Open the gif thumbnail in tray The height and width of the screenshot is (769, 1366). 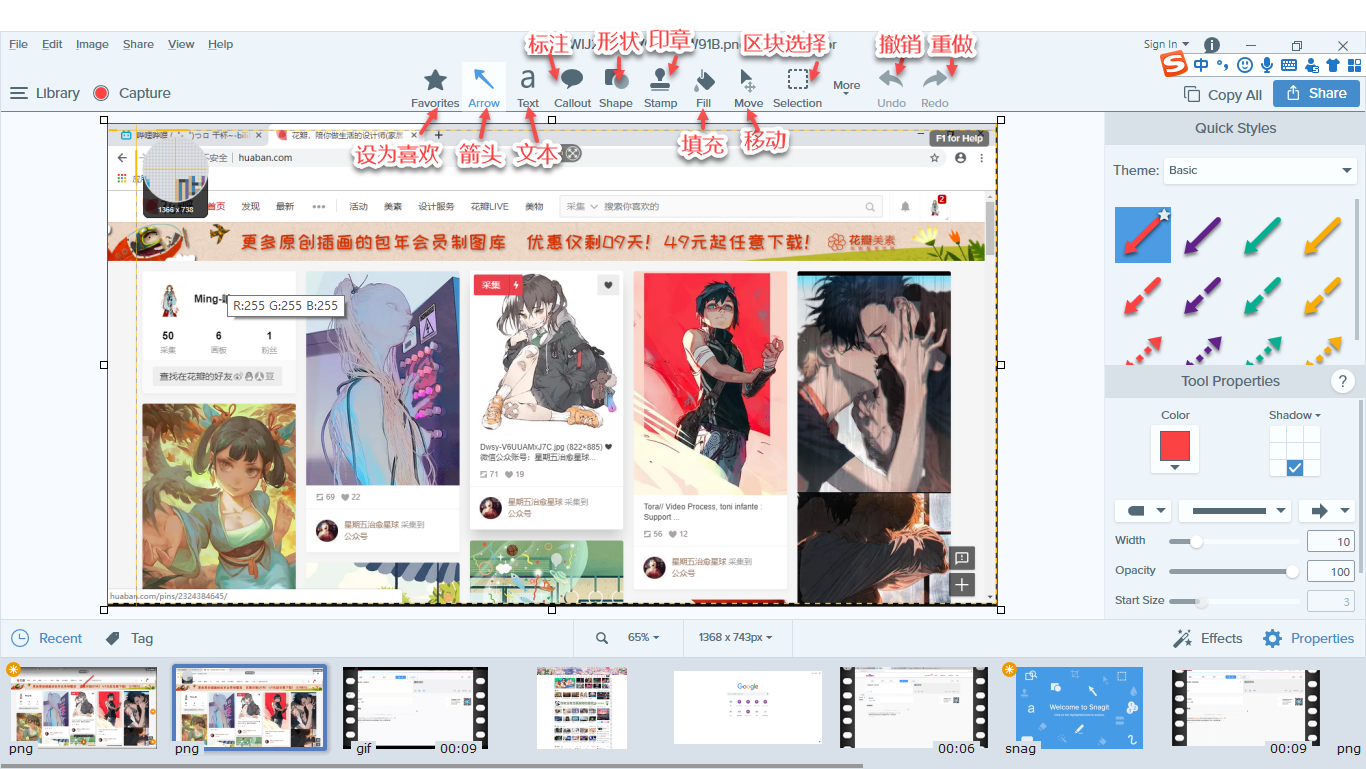(x=415, y=708)
